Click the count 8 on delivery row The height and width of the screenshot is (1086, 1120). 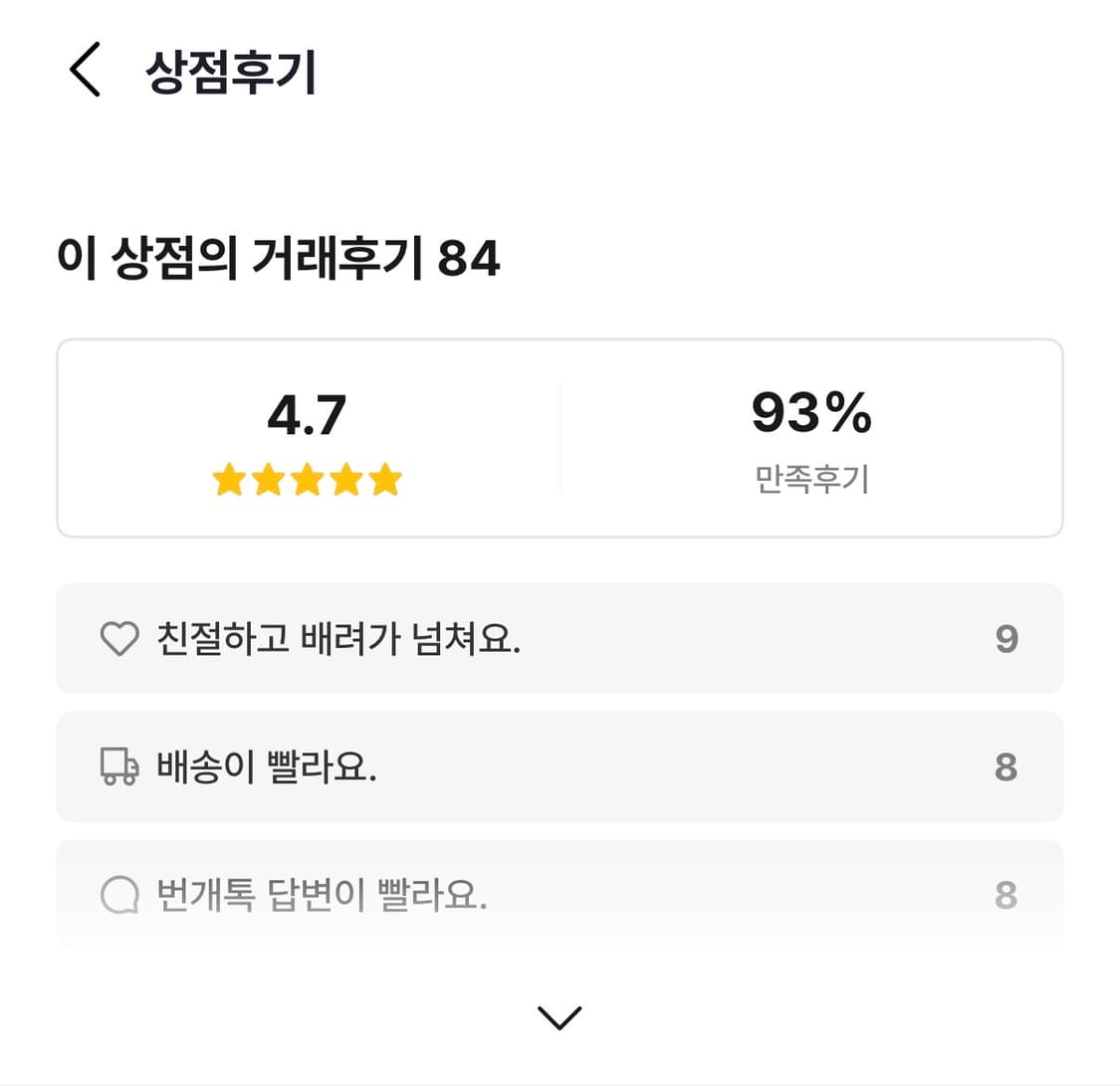tap(1007, 766)
